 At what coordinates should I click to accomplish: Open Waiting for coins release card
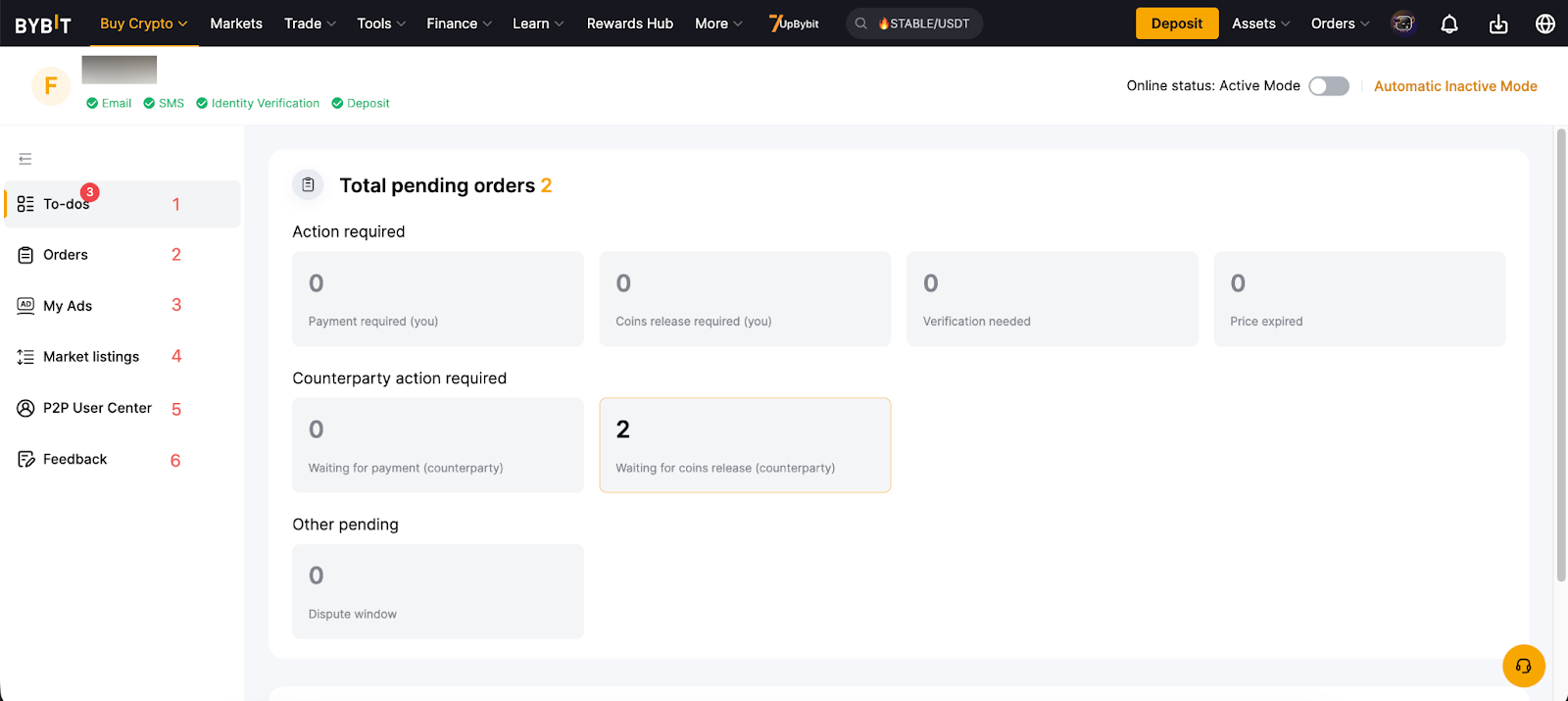click(745, 445)
